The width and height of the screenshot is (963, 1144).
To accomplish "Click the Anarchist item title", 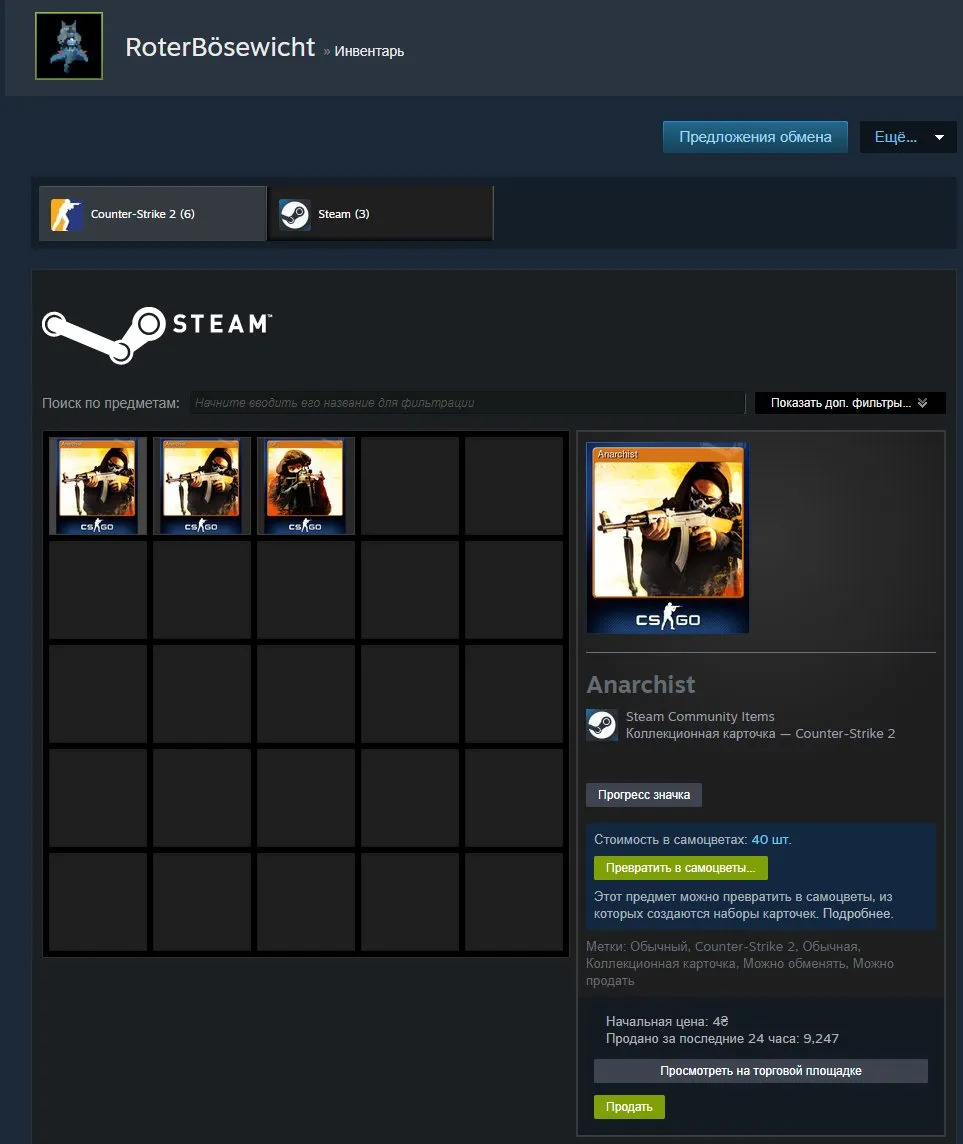I will pos(641,684).
